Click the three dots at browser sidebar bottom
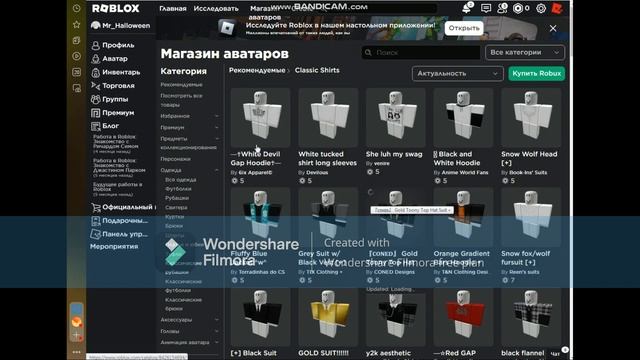The height and width of the screenshot is (360, 640). [x=76, y=351]
